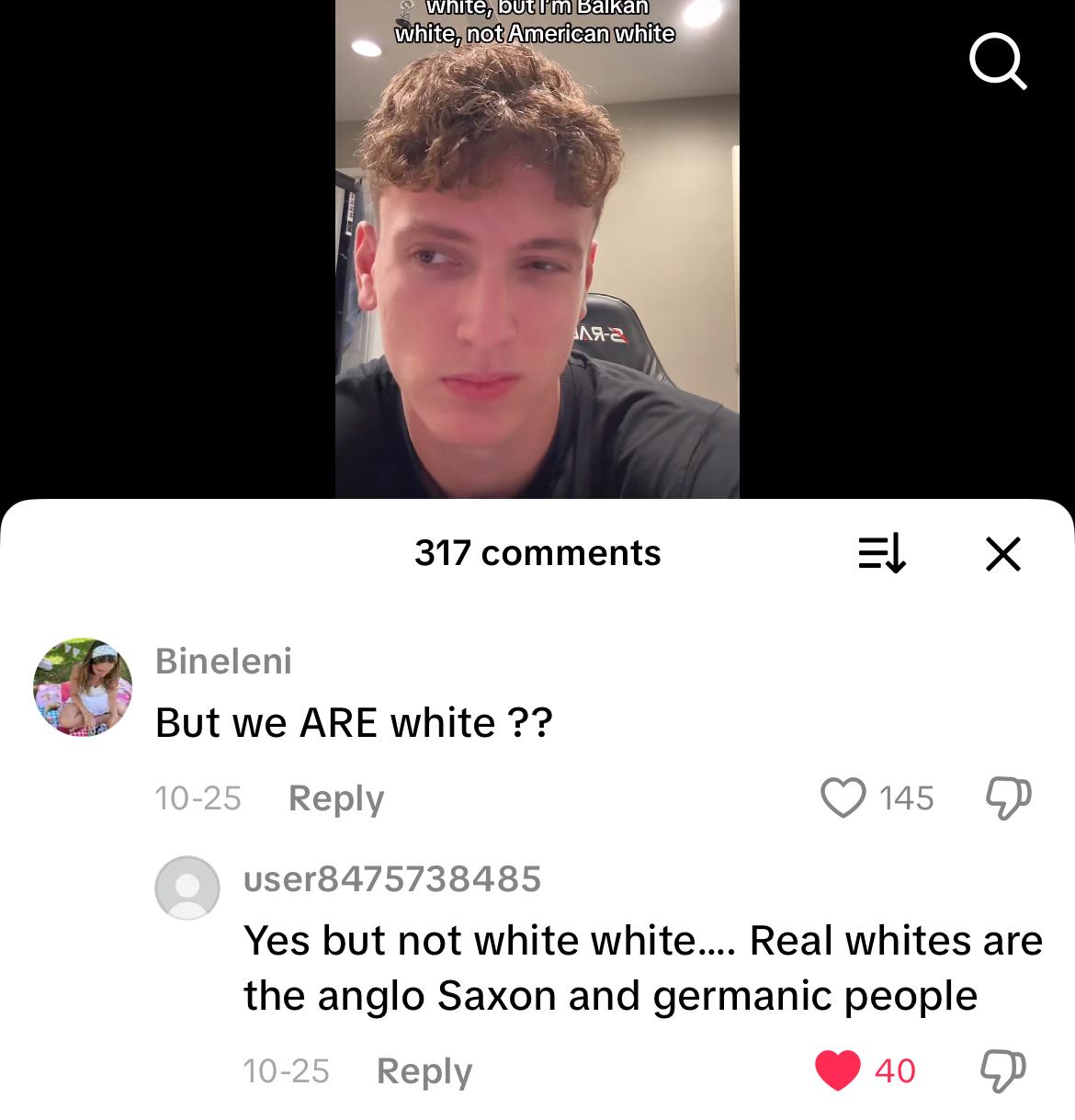Select the 'But we ARE white ??' comment text
Viewport: 1075px width, 1120px height.
354,722
